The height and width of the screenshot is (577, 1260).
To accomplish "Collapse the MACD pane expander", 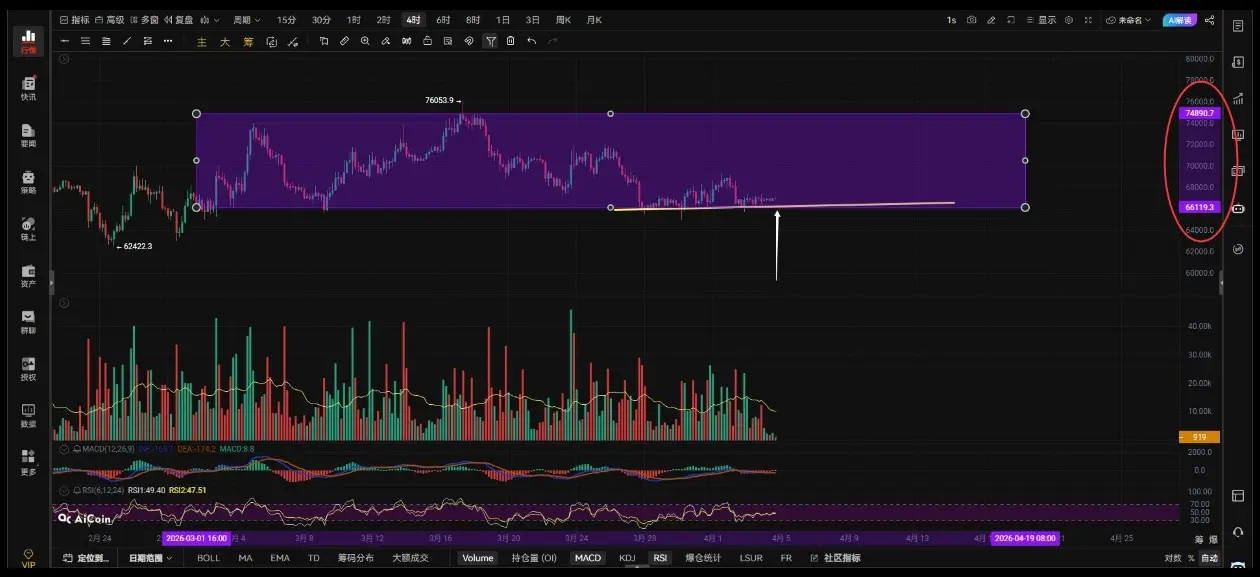I will point(66,449).
